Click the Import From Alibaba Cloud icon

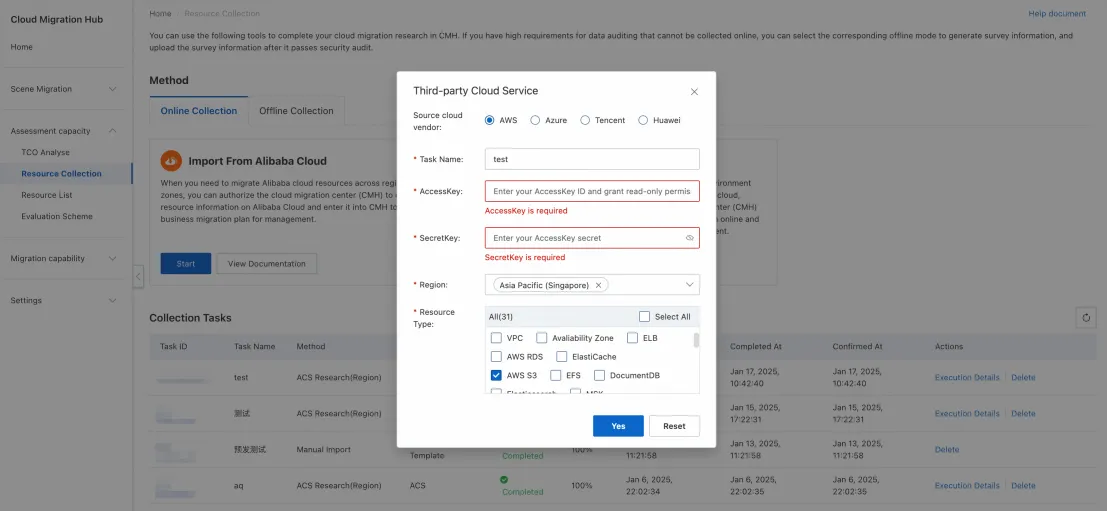tap(171, 161)
